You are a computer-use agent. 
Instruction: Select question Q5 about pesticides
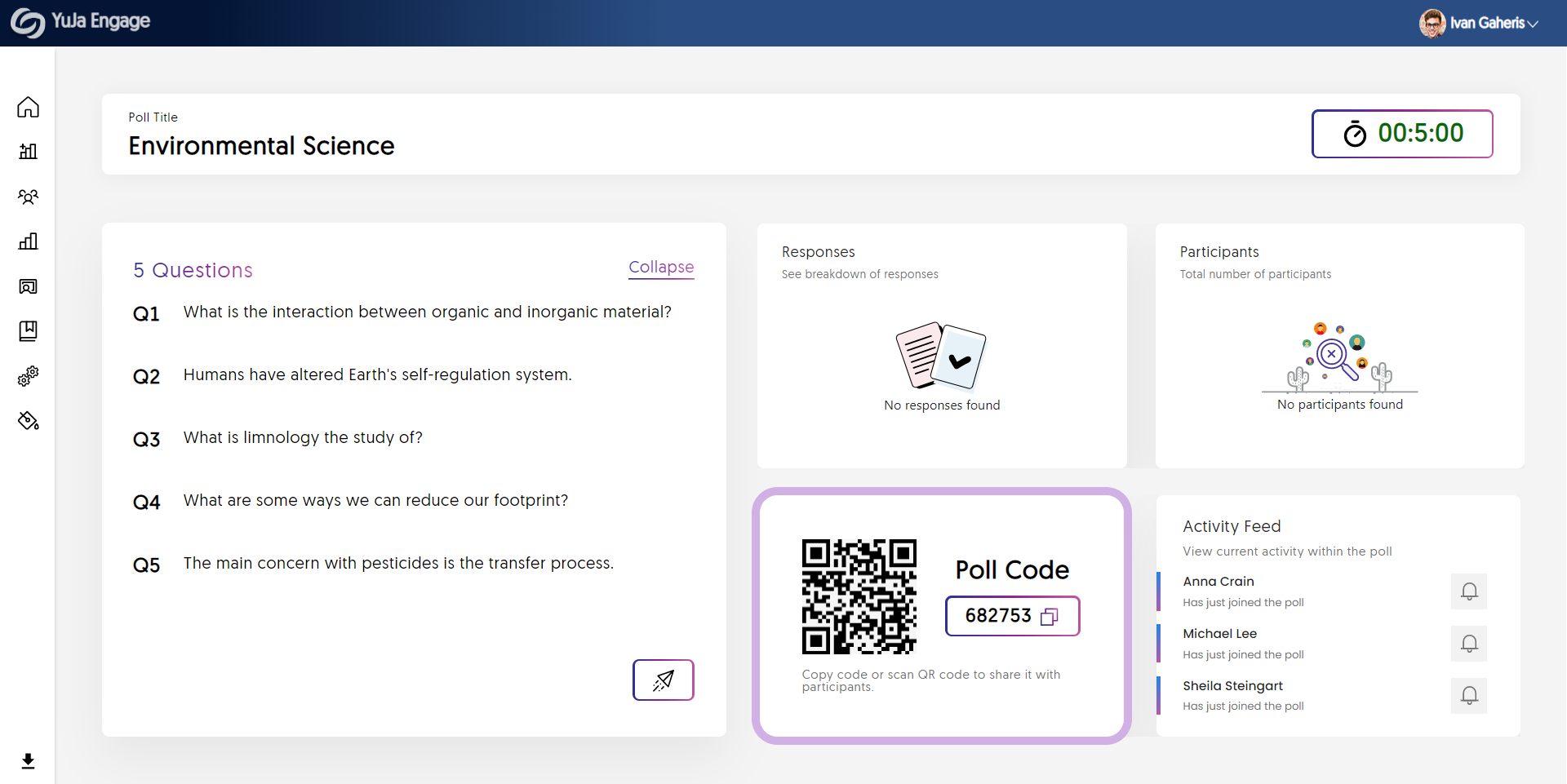[x=373, y=564]
